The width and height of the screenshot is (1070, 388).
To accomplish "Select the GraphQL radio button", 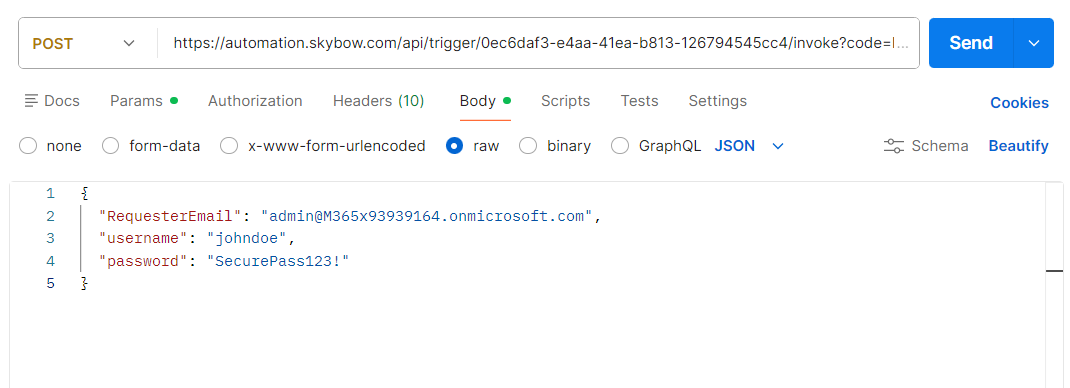I will pyautogui.click(x=620, y=146).
